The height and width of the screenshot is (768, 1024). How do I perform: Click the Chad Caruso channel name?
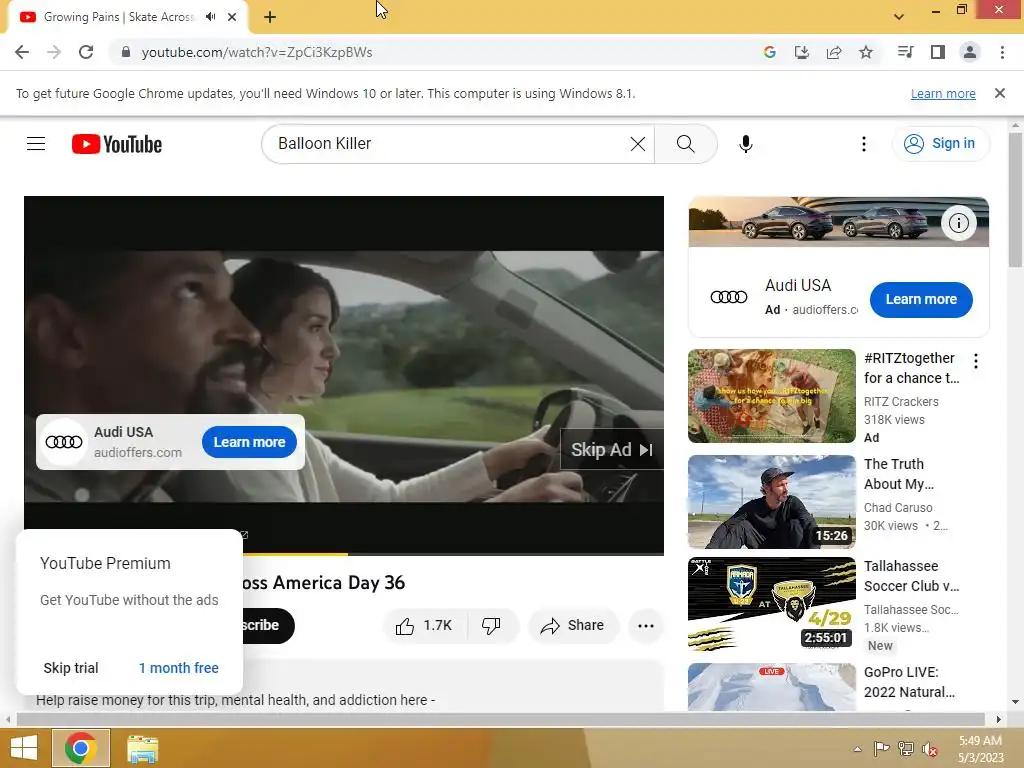pyautogui.click(x=898, y=507)
